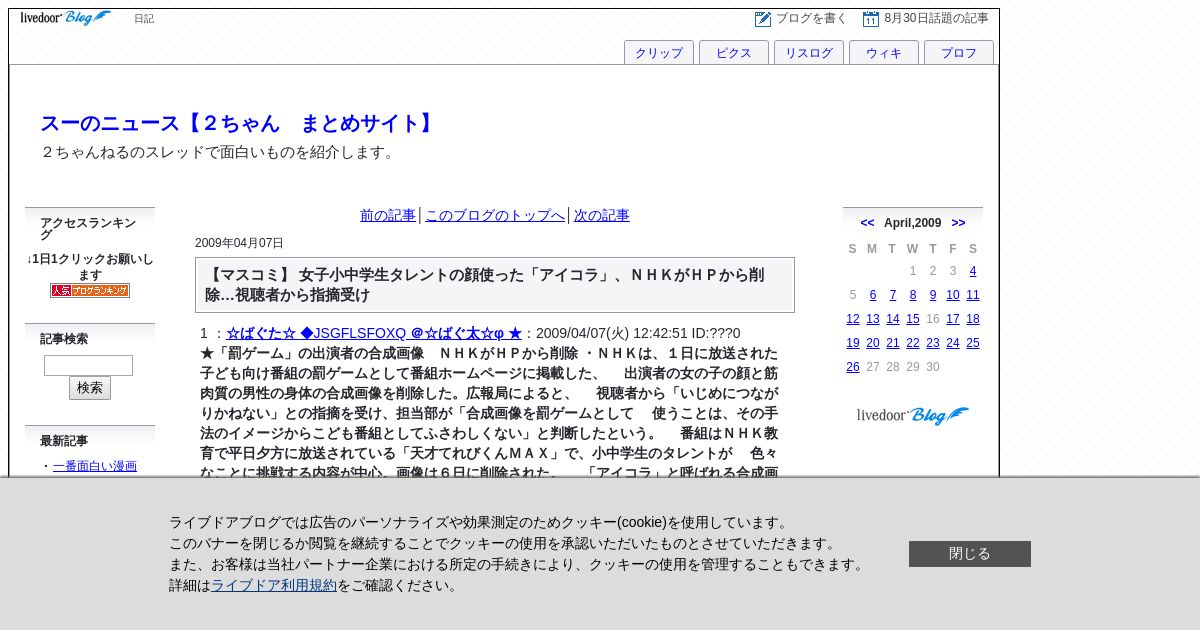Click the calendar icon for August 30 articles
The height and width of the screenshot is (630, 1200).
pyautogui.click(x=871, y=19)
